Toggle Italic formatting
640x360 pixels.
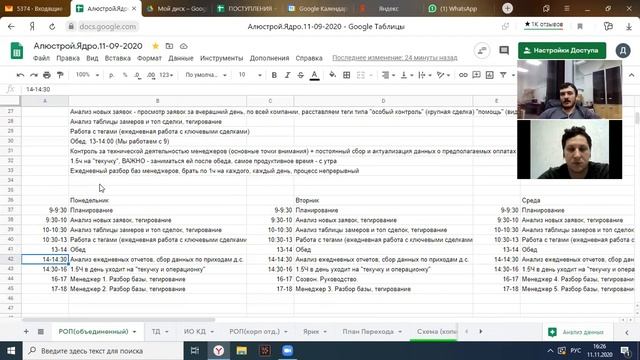point(287,75)
